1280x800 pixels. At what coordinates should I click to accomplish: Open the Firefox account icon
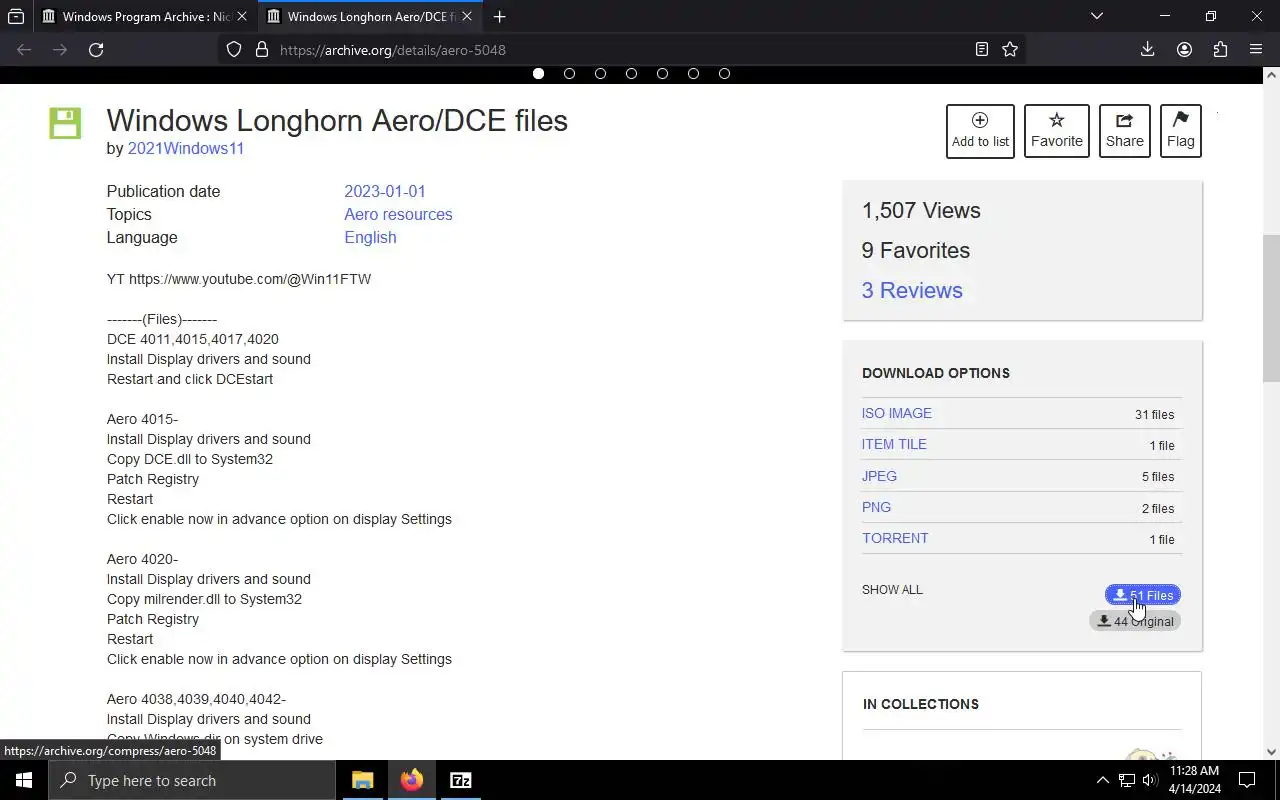tap(1184, 49)
